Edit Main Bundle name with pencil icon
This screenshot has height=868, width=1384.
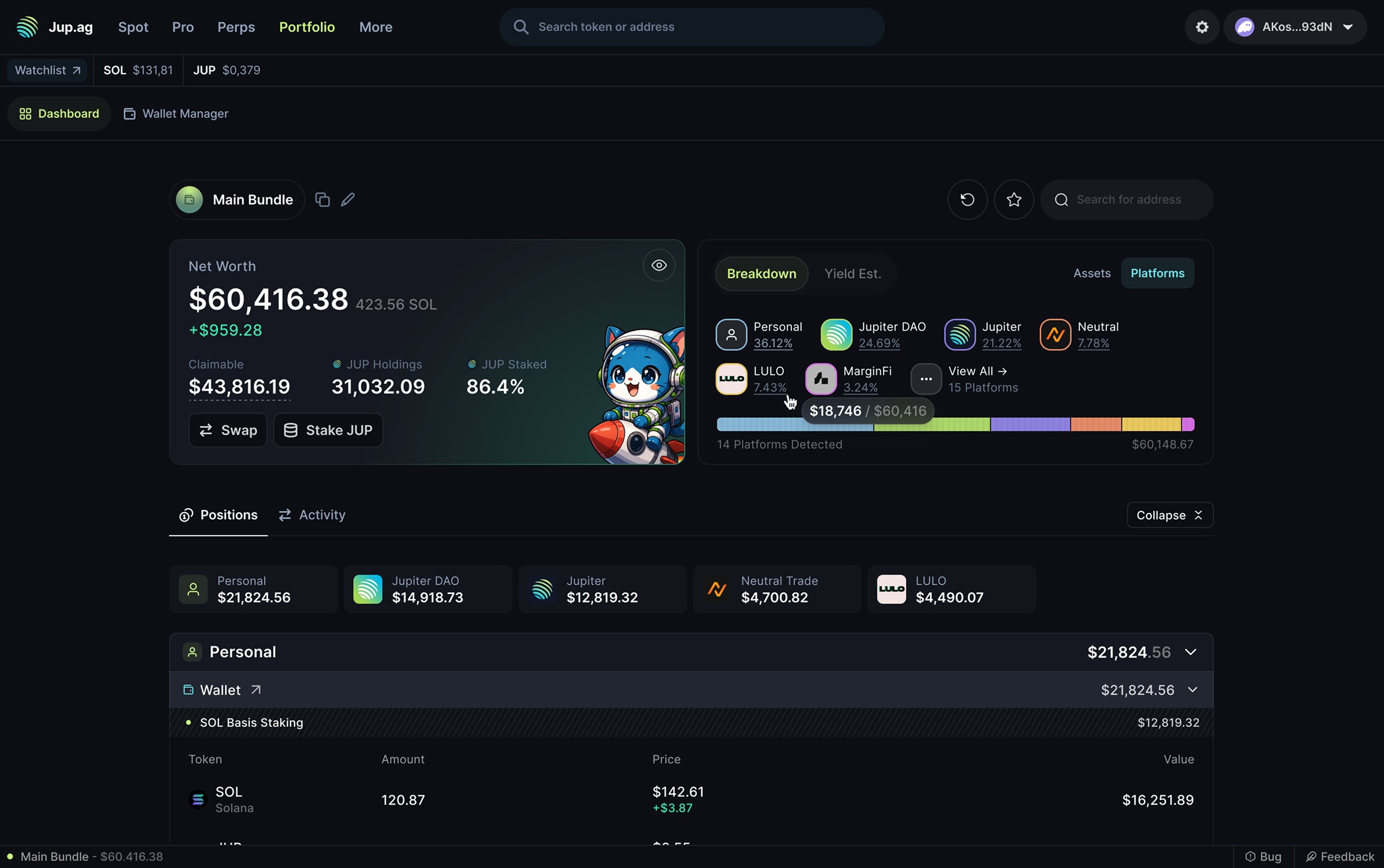tap(348, 200)
